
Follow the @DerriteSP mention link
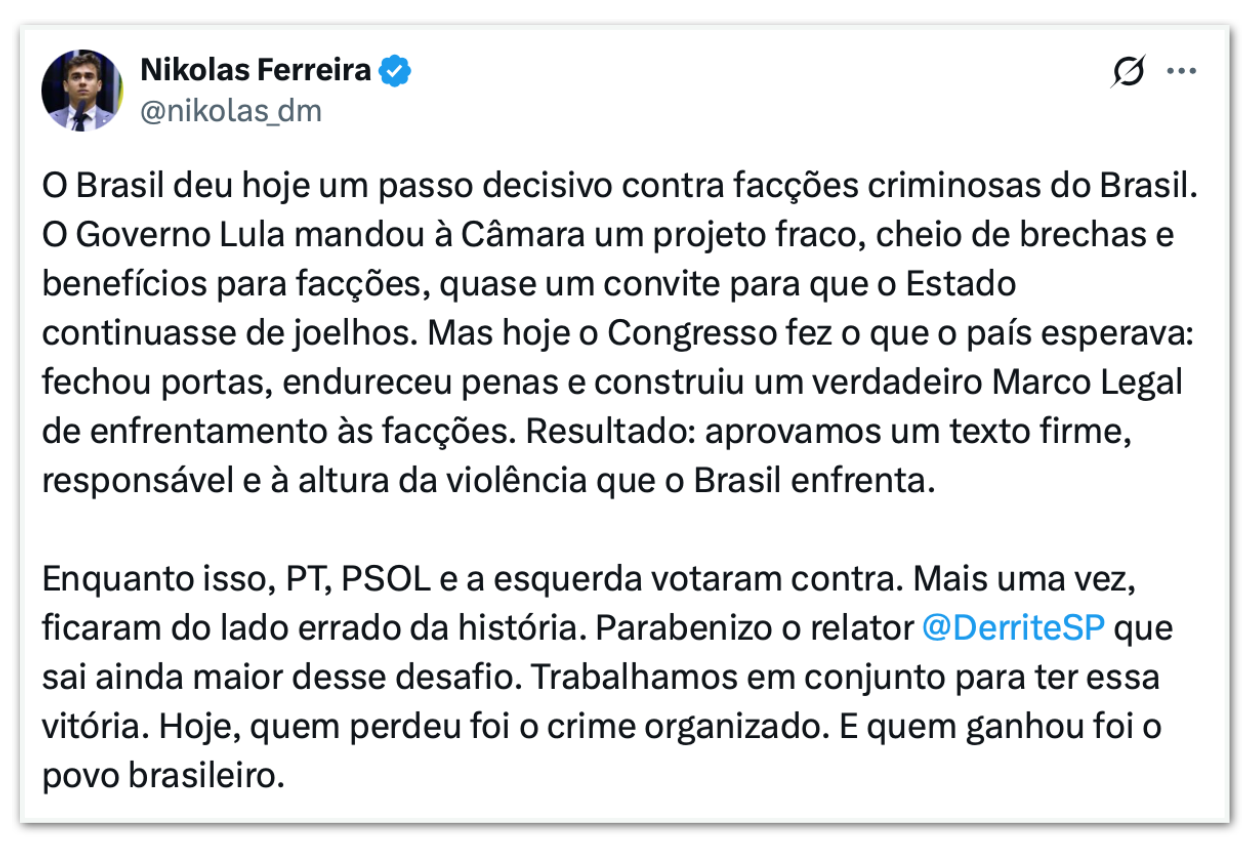(x=1012, y=629)
